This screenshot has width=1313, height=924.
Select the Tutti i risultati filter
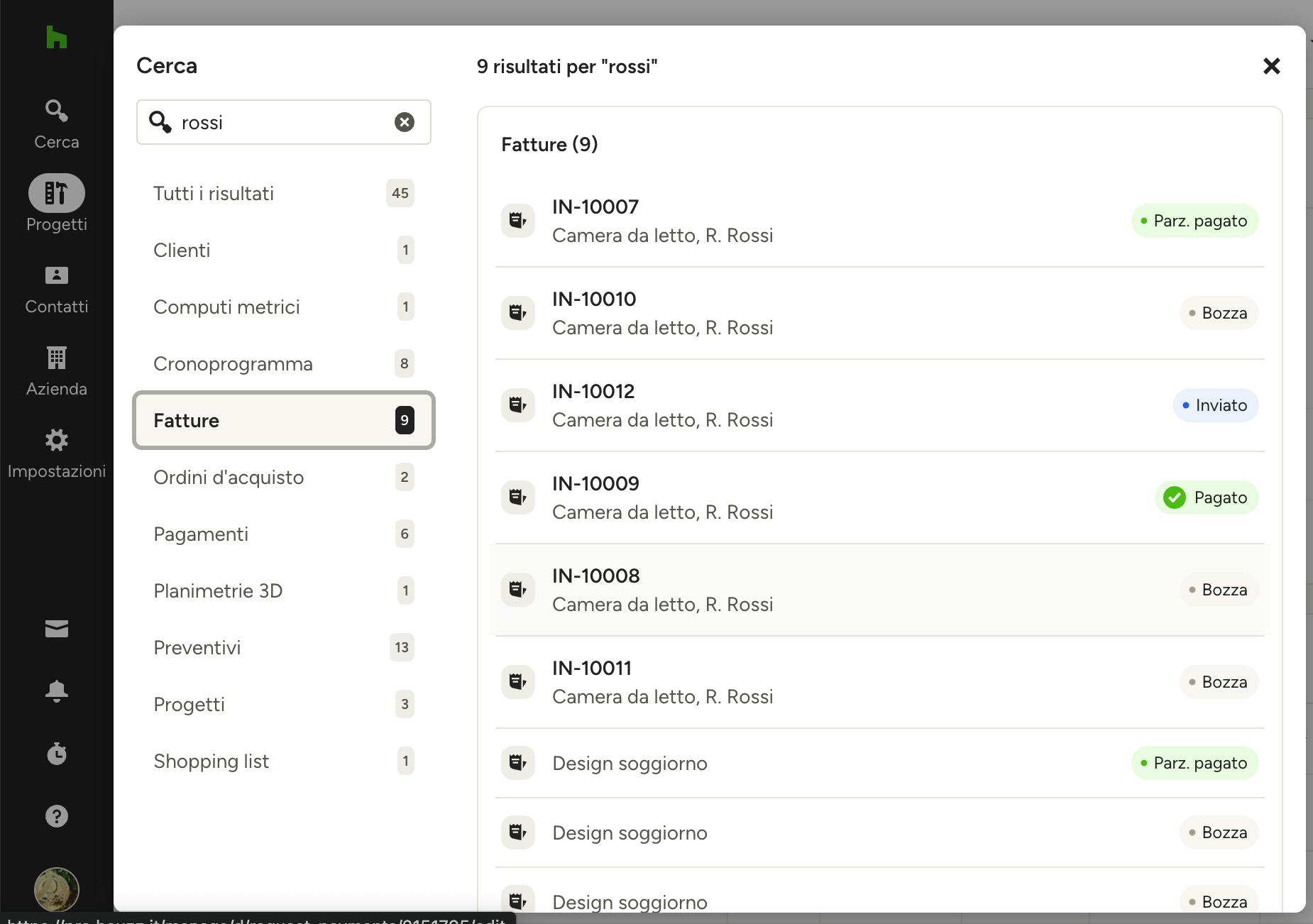(x=284, y=193)
